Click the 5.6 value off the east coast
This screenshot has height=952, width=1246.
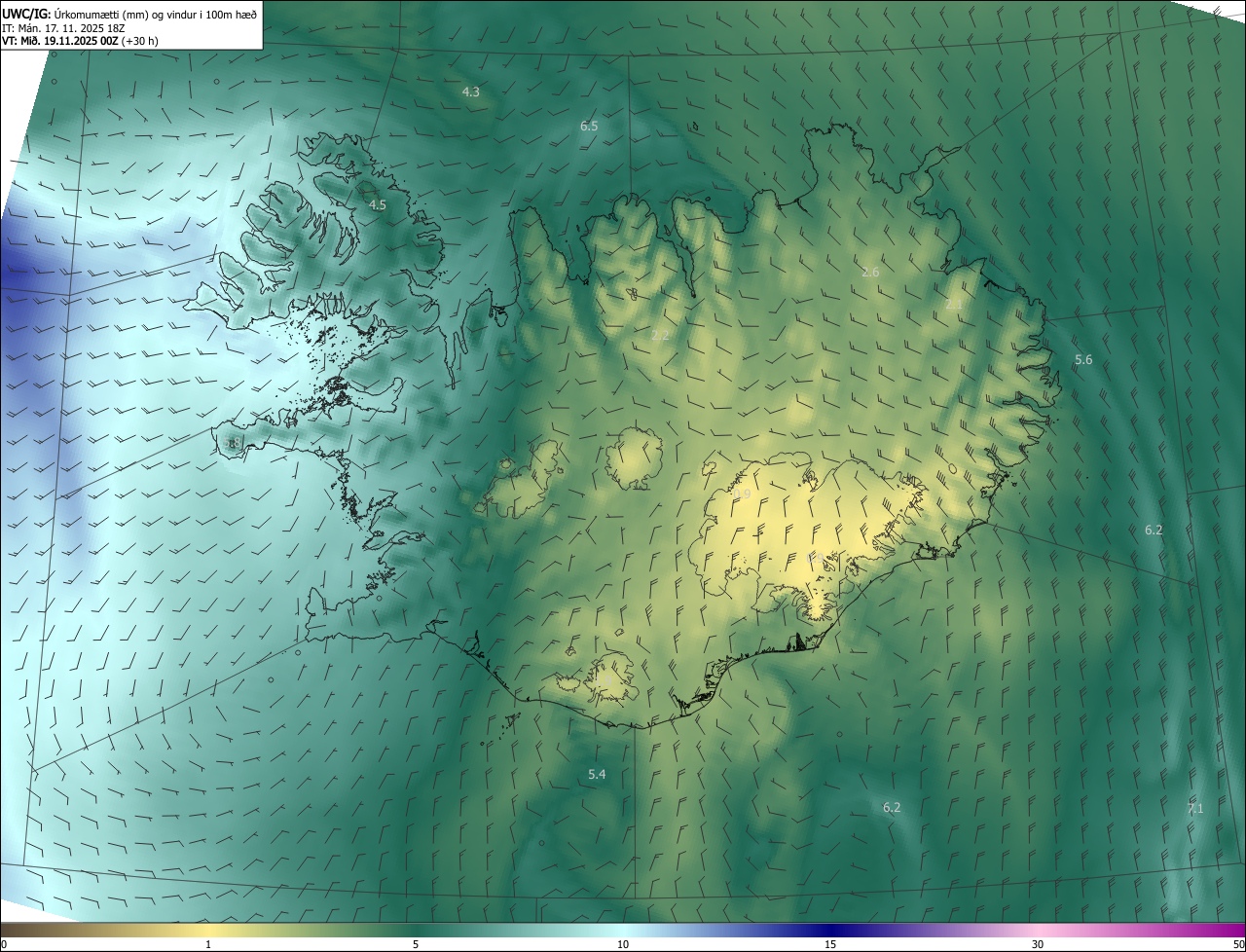point(1083,360)
